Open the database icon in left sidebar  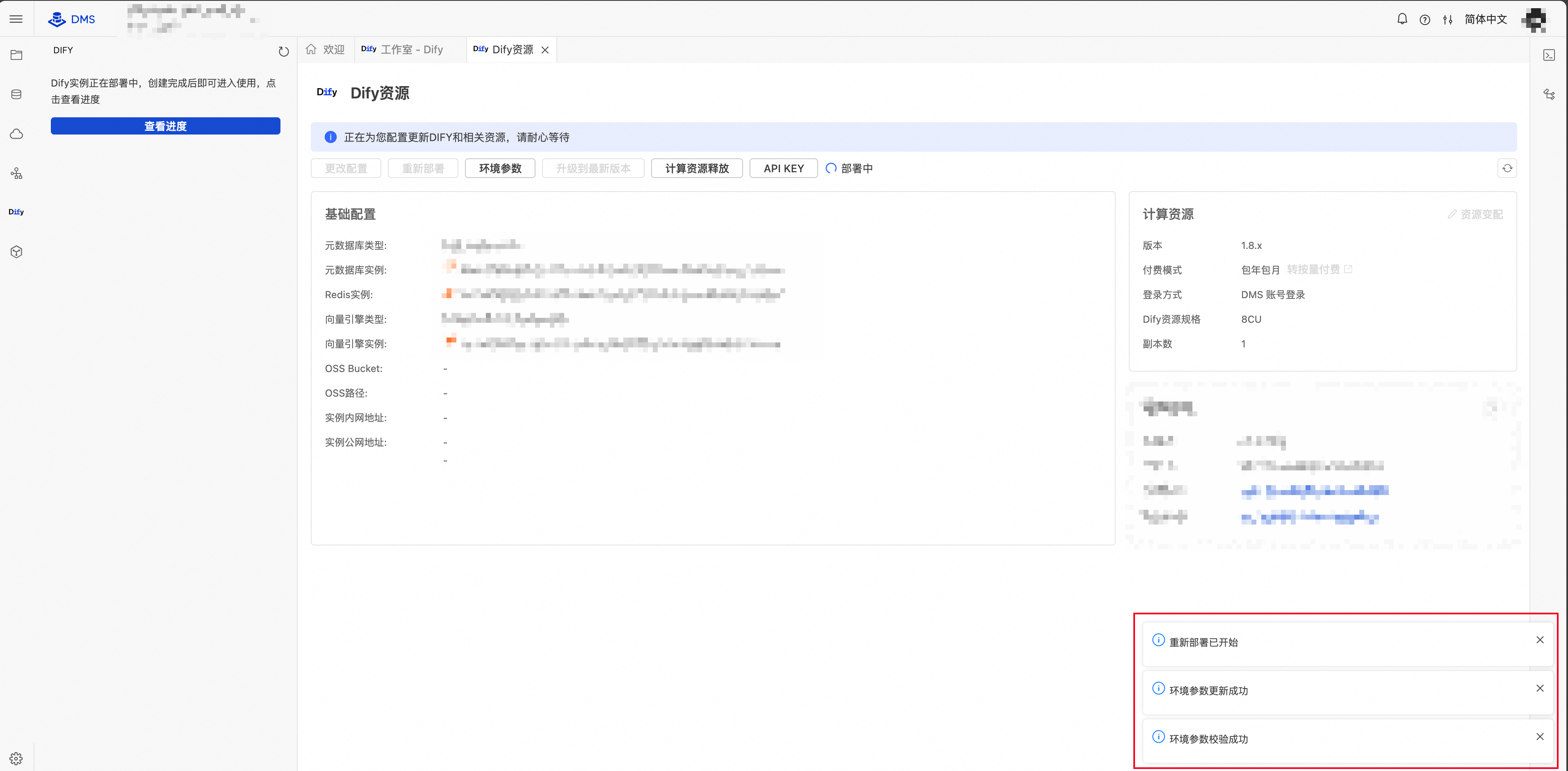(x=16, y=94)
